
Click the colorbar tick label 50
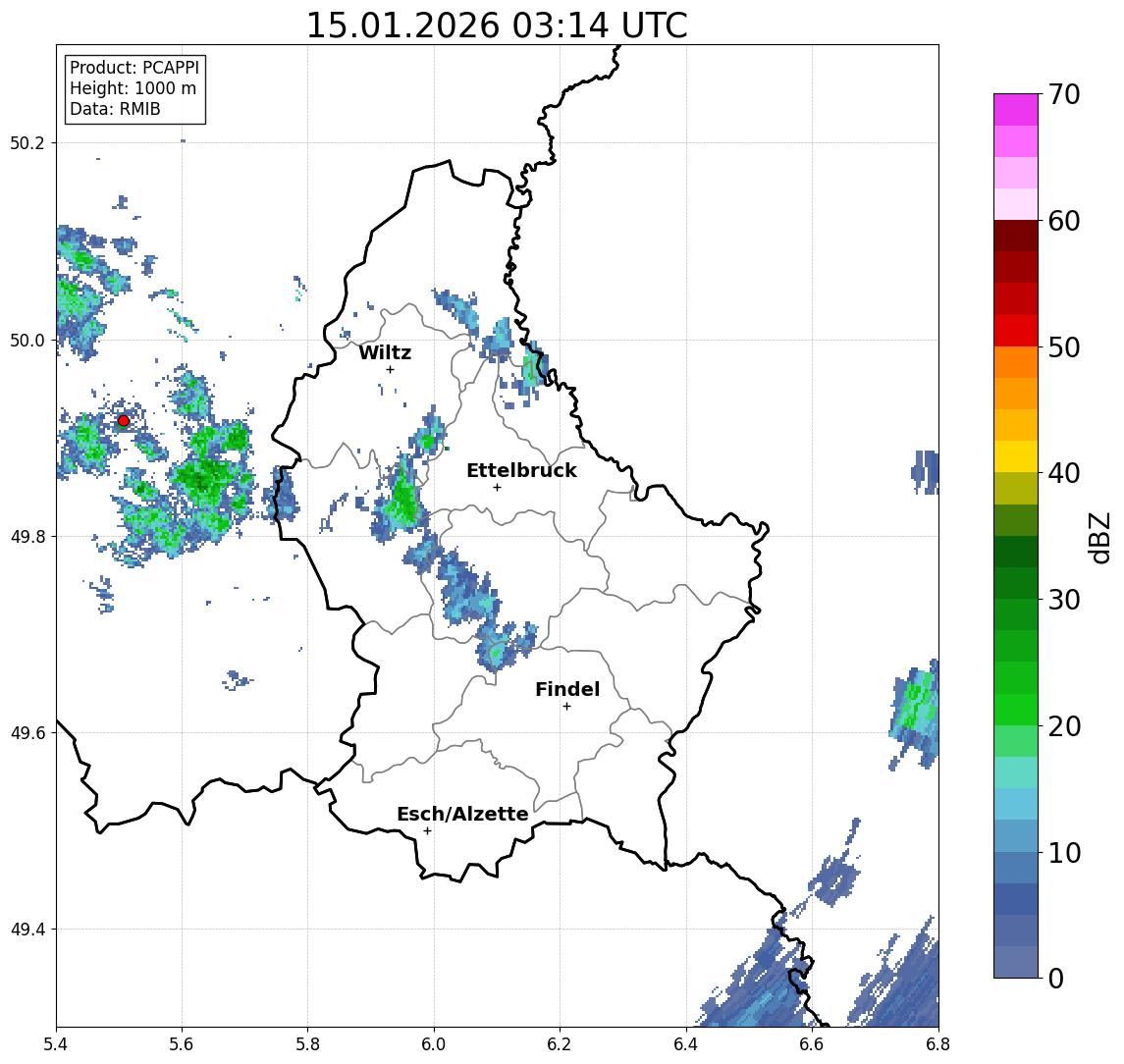[x=1064, y=347]
